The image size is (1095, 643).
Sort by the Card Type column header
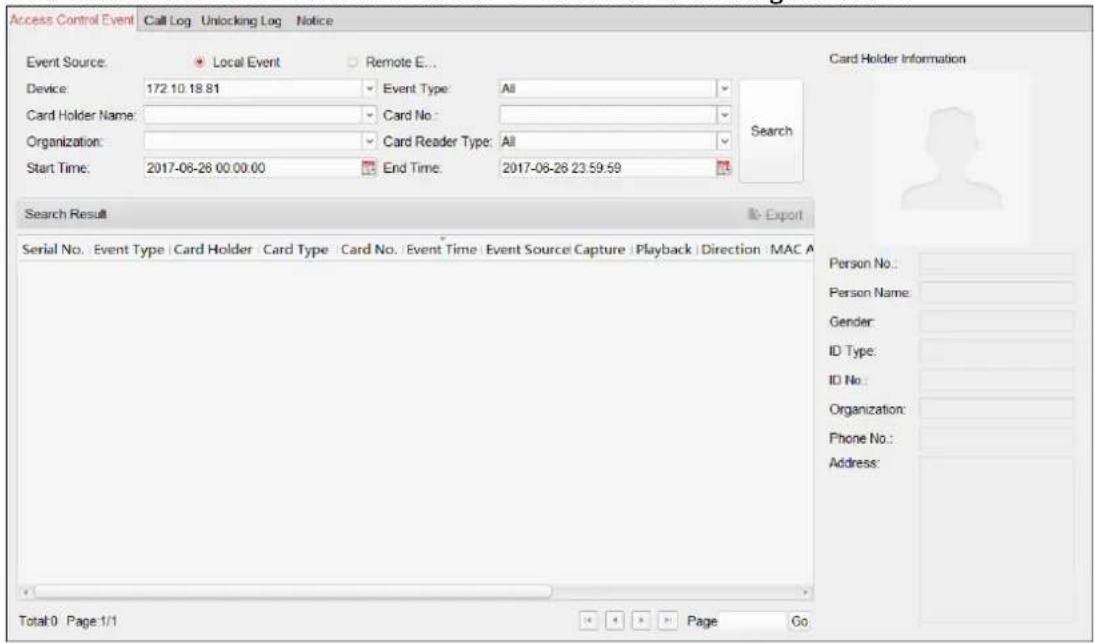(x=295, y=250)
